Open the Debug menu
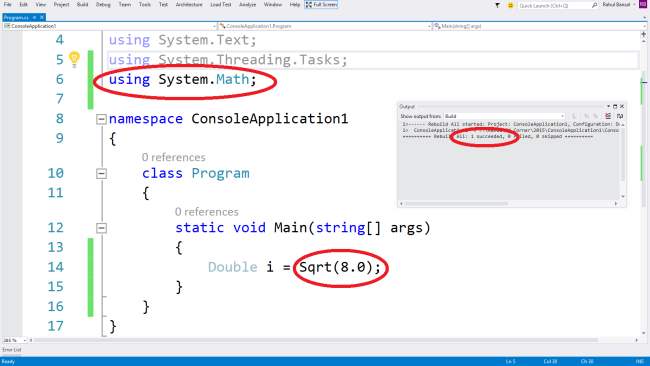This screenshot has height=366, width=650. click(103, 5)
